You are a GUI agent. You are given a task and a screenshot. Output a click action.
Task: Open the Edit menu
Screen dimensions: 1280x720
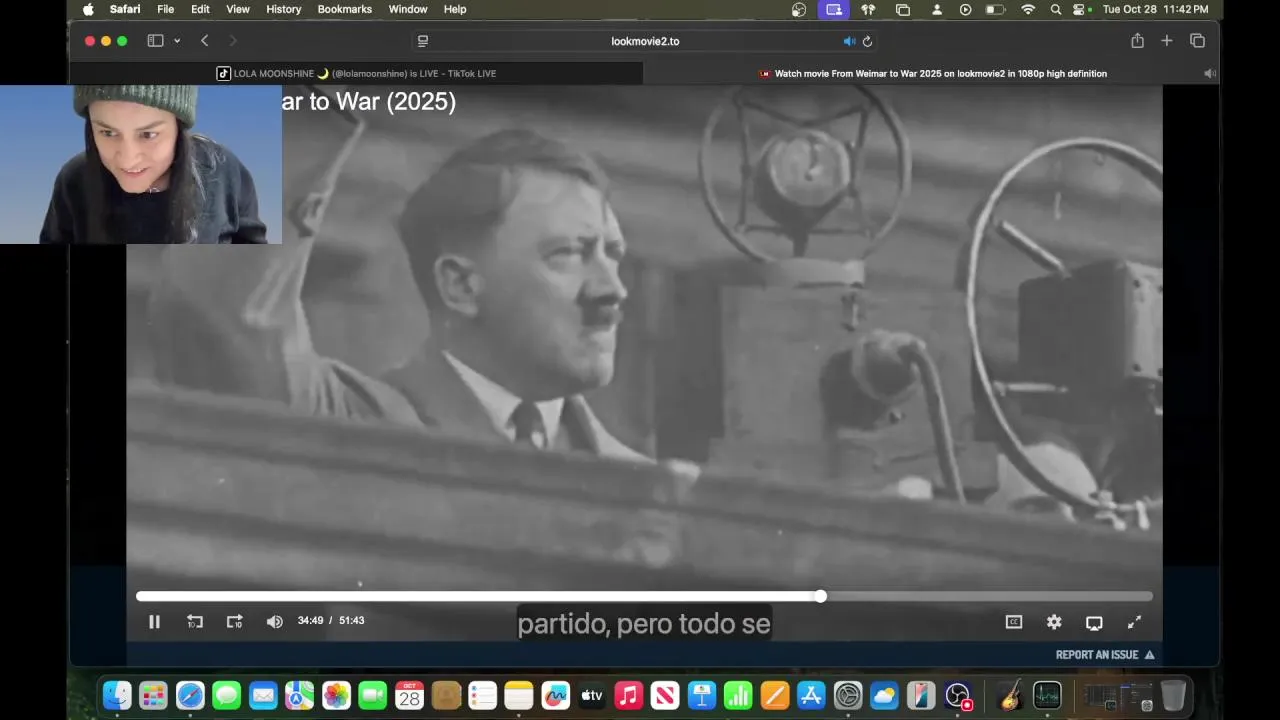click(x=200, y=9)
